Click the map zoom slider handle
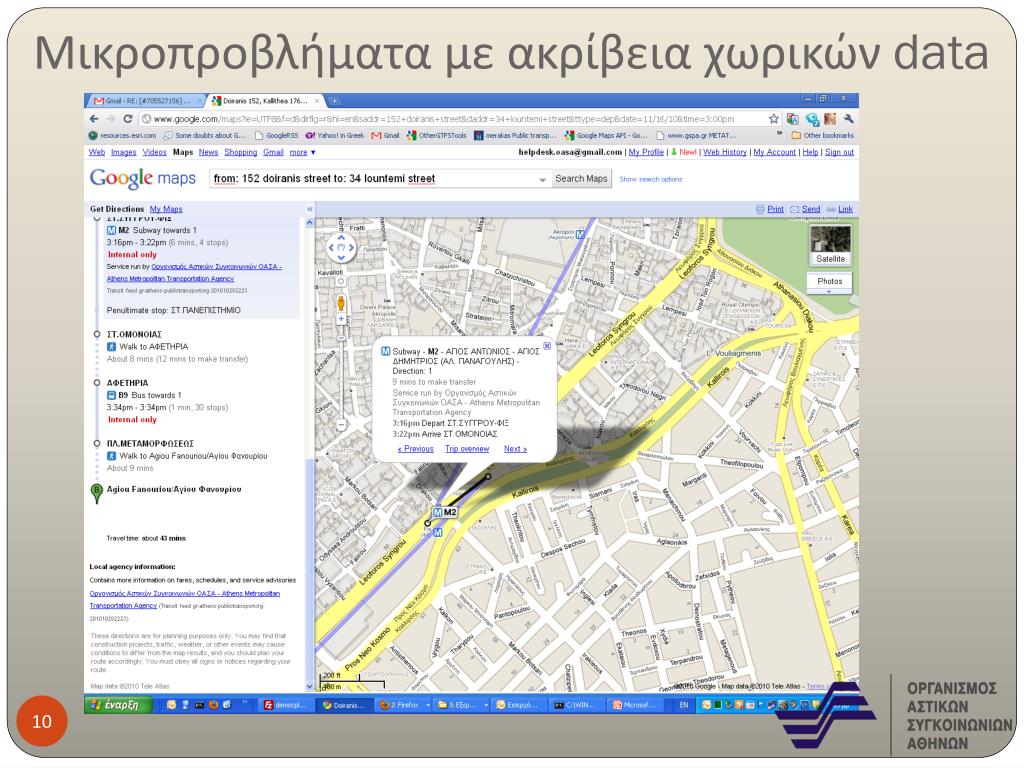Screen dimensions: 1024x768 (340, 340)
